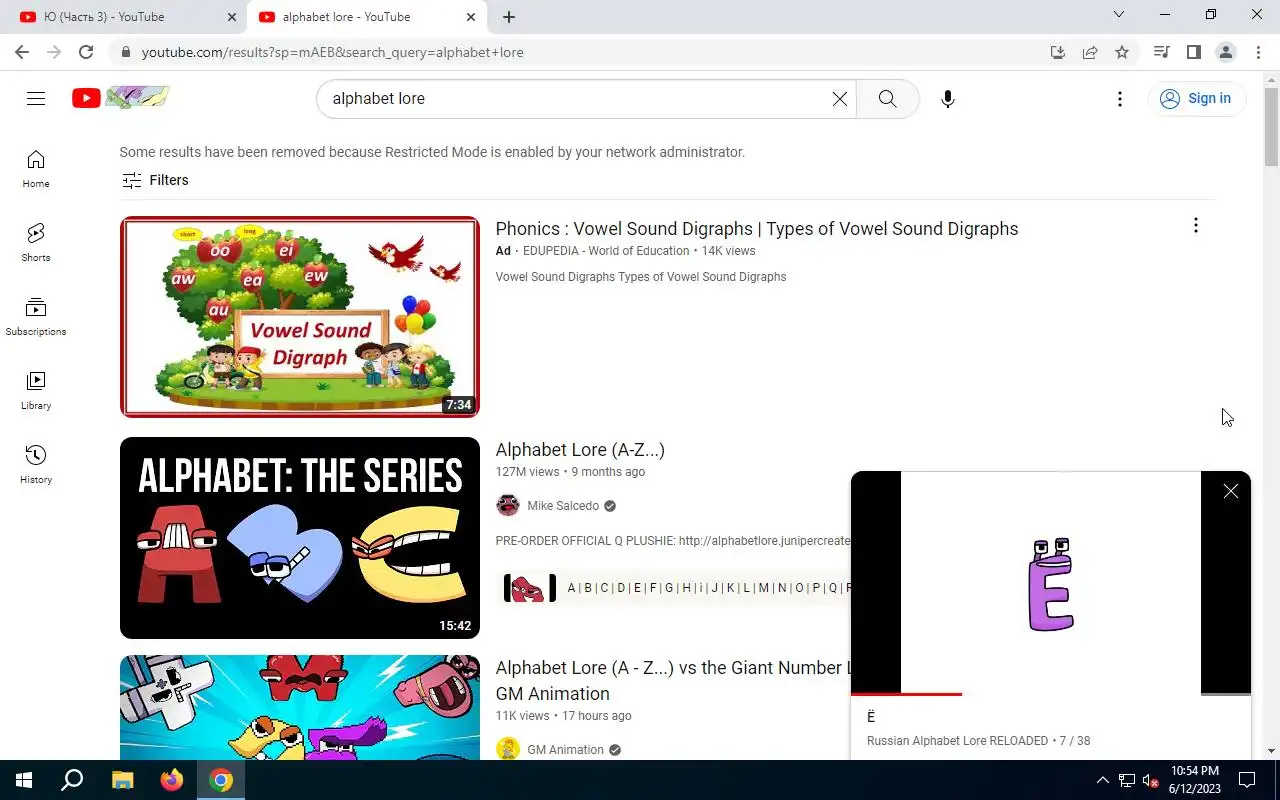Launch Firefox from the taskbar
This screenshot has height=800, width=1280.
tap(172, 780)
